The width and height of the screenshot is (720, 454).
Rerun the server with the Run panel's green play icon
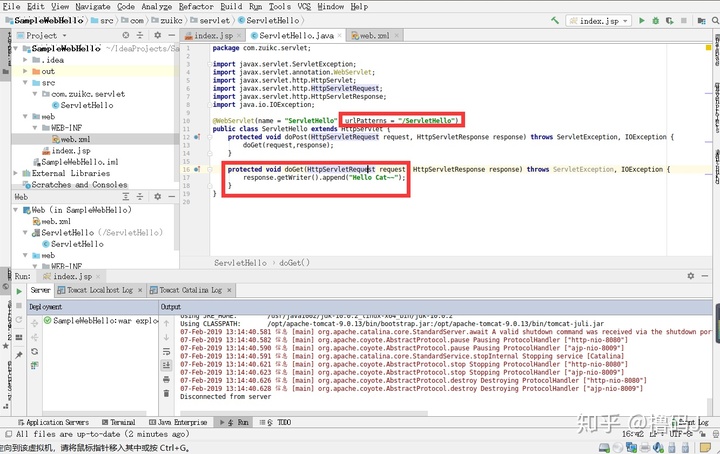19,291
